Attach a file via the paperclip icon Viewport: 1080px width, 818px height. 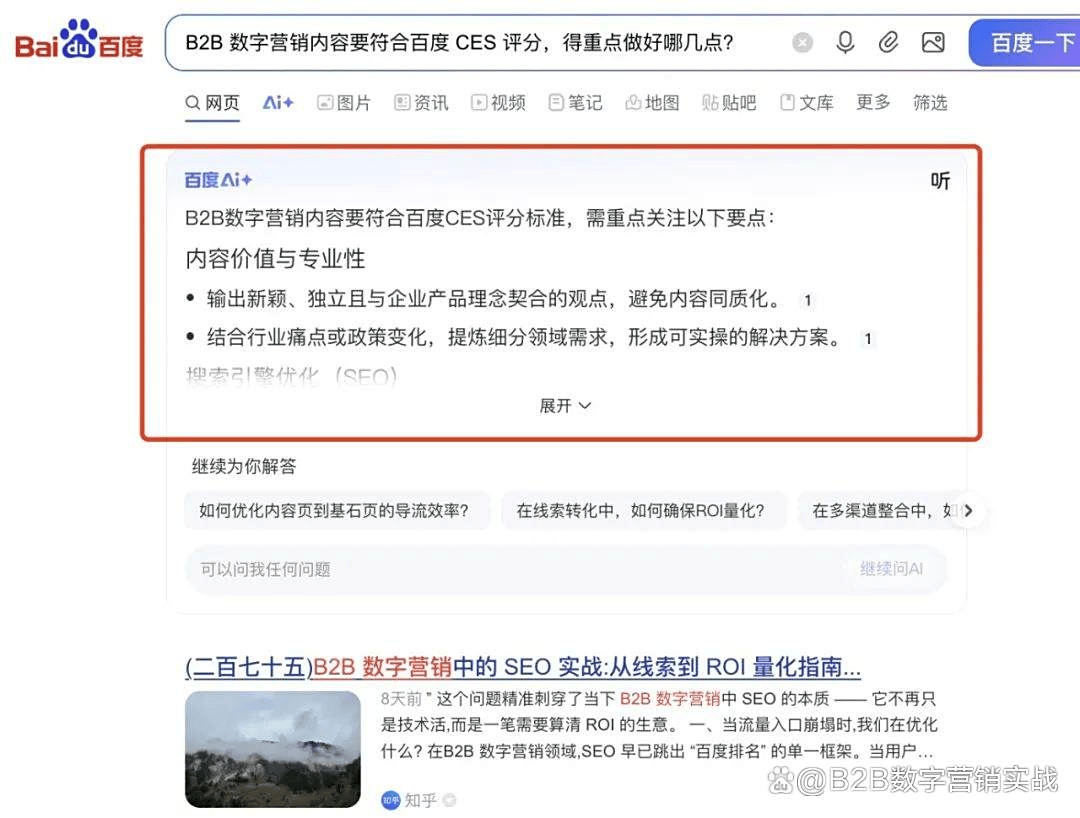pos(889,43)
